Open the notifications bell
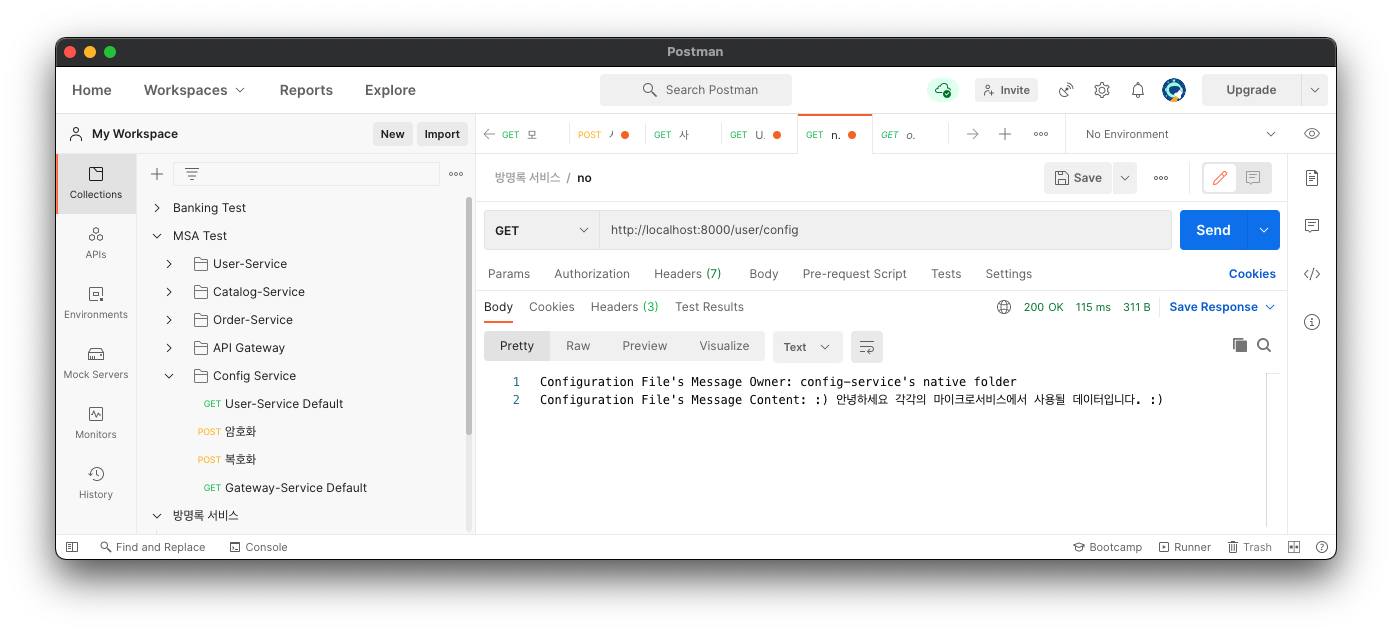The width and height of the screenshot is (1392, 633). click(1138, 90)
